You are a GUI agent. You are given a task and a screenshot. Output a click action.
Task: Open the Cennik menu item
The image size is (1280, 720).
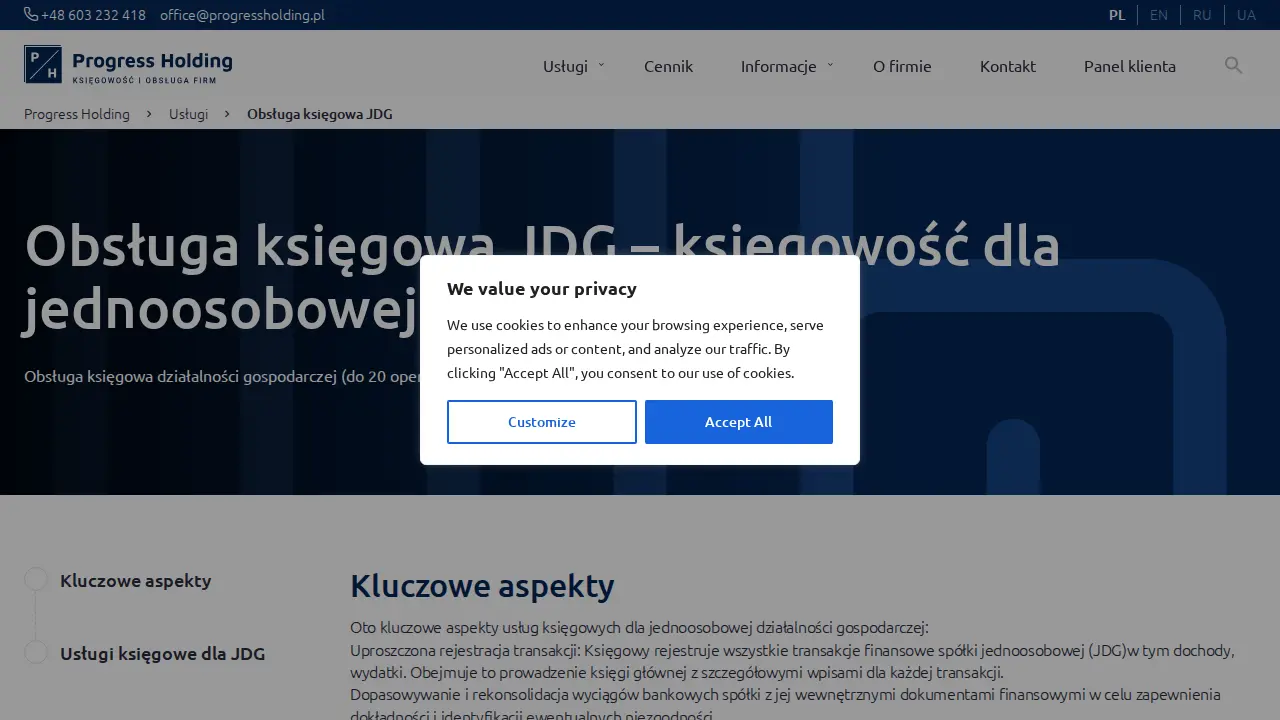click(x=668, y=66)
